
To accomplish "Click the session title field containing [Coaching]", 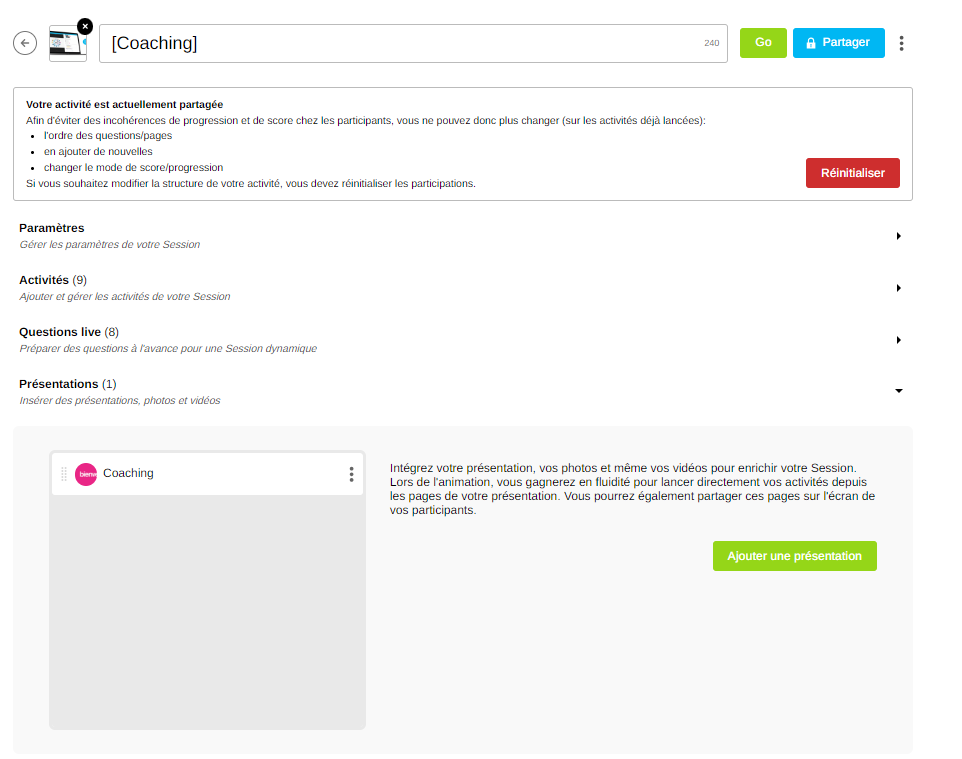I will point(400,43).
